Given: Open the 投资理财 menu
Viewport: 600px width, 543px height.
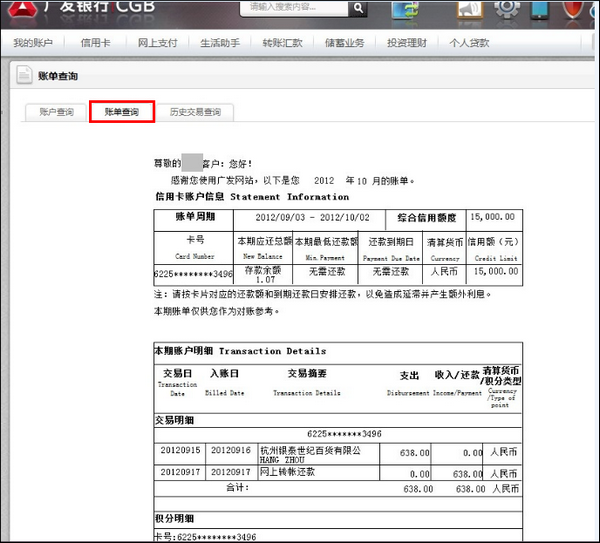Looking at the screenshot, I should [406, 43].
